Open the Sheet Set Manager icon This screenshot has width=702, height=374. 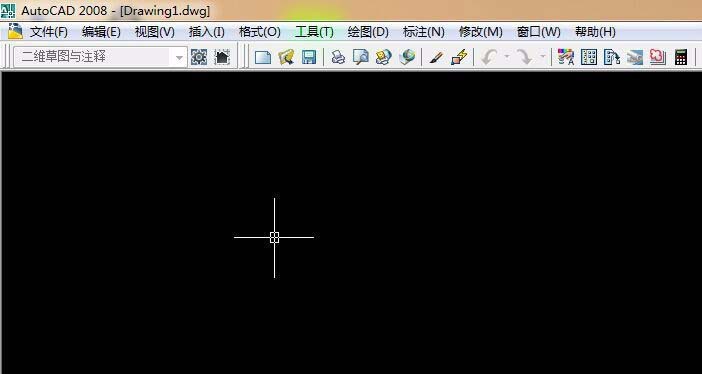[635, 57]
